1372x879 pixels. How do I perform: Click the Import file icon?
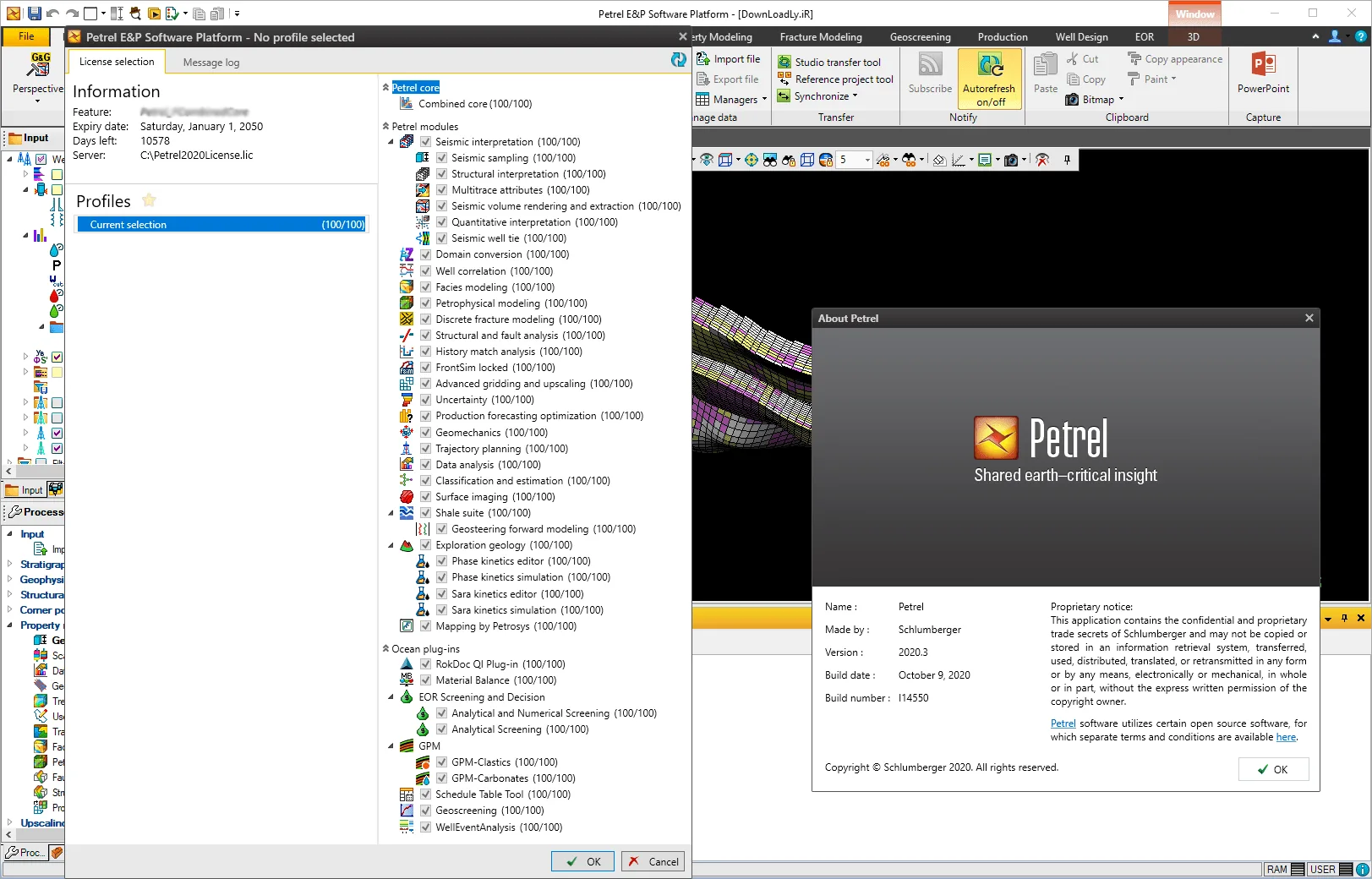pyautogui.click(x=702, y=59)
